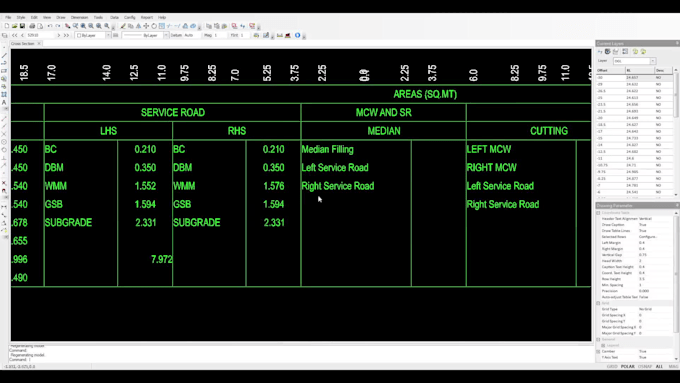
Task: Click the Configure value for Selected Rows
Action: point(648,236)
